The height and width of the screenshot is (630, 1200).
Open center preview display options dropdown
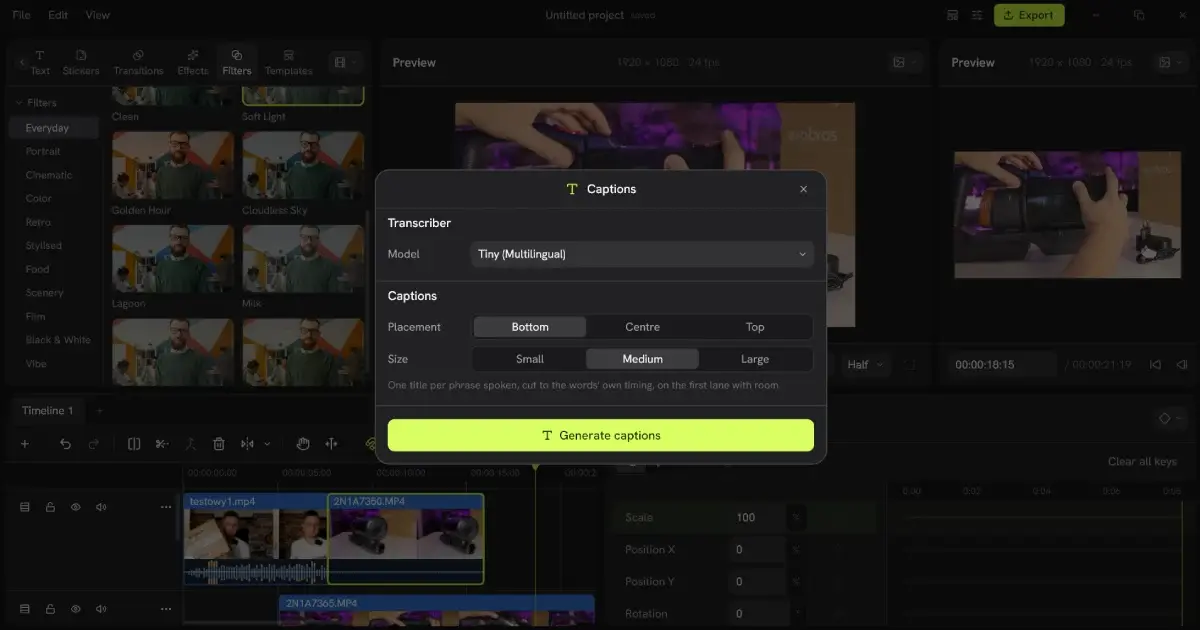[x=903, y=62]
